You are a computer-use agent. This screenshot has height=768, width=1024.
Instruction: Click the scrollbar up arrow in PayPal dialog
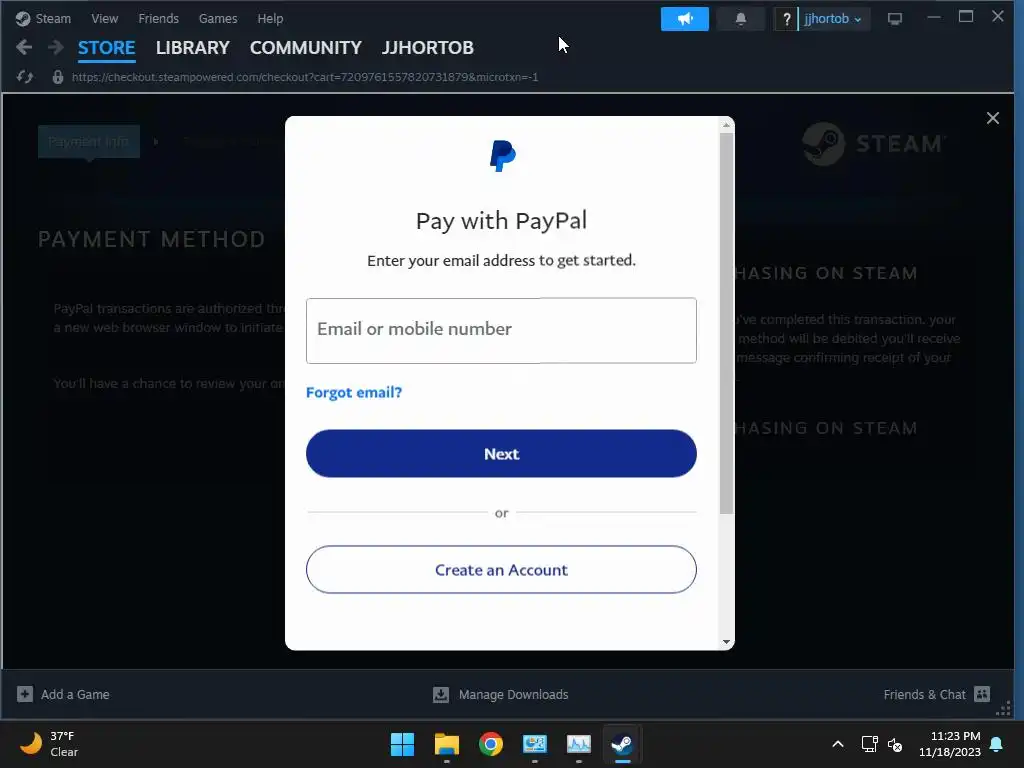726,124
